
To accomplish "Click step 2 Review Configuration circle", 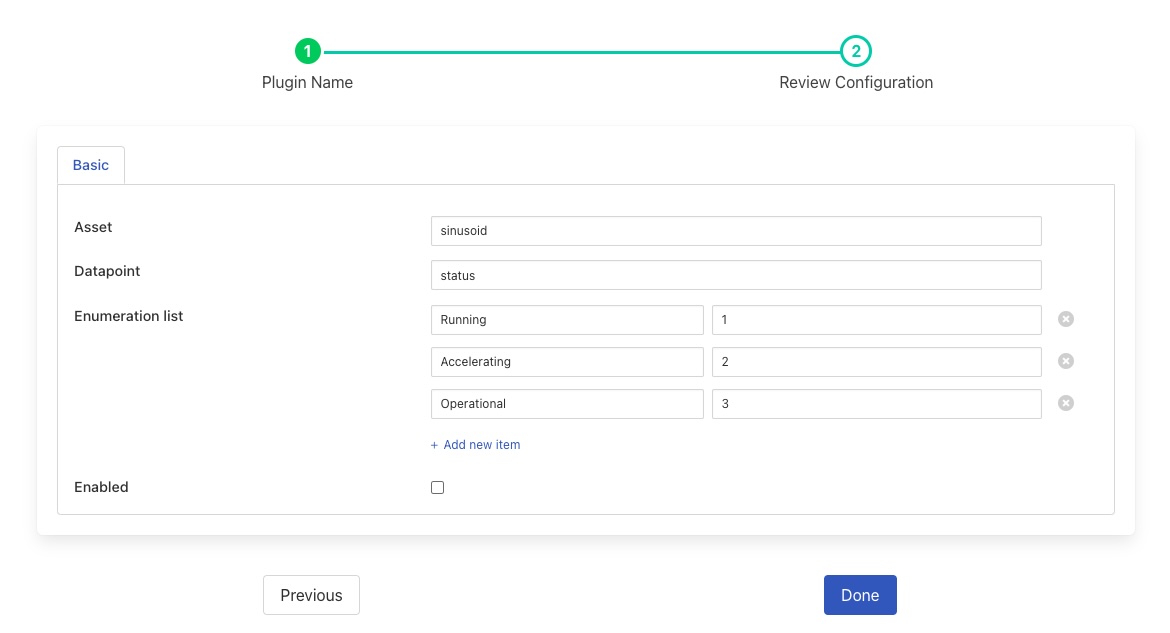I will tap(856, 51).
